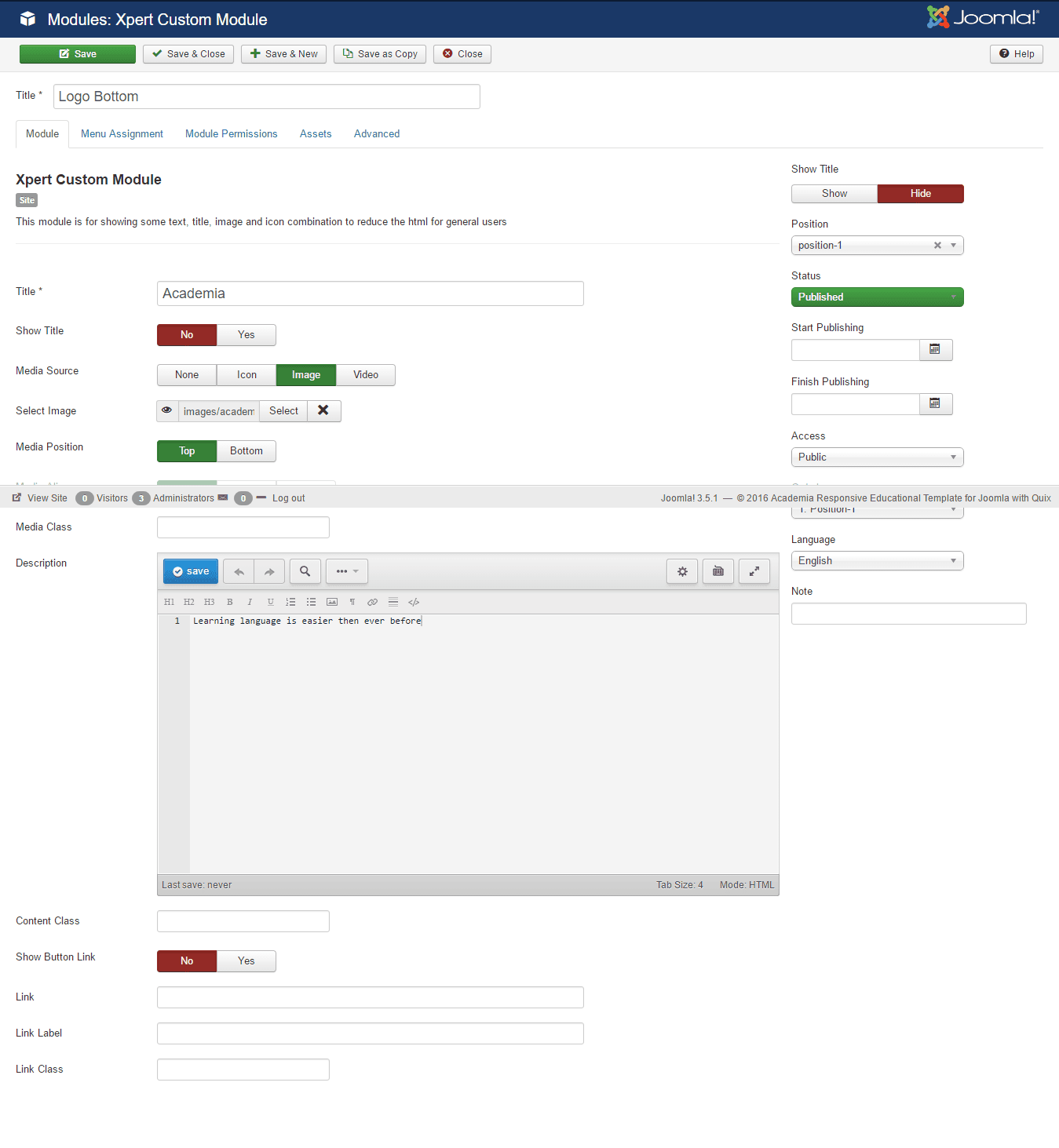This screenshot has width=1059, height=1148.
Task: Toggle editor fullscreen mode
Action: [x=754, y=571]
